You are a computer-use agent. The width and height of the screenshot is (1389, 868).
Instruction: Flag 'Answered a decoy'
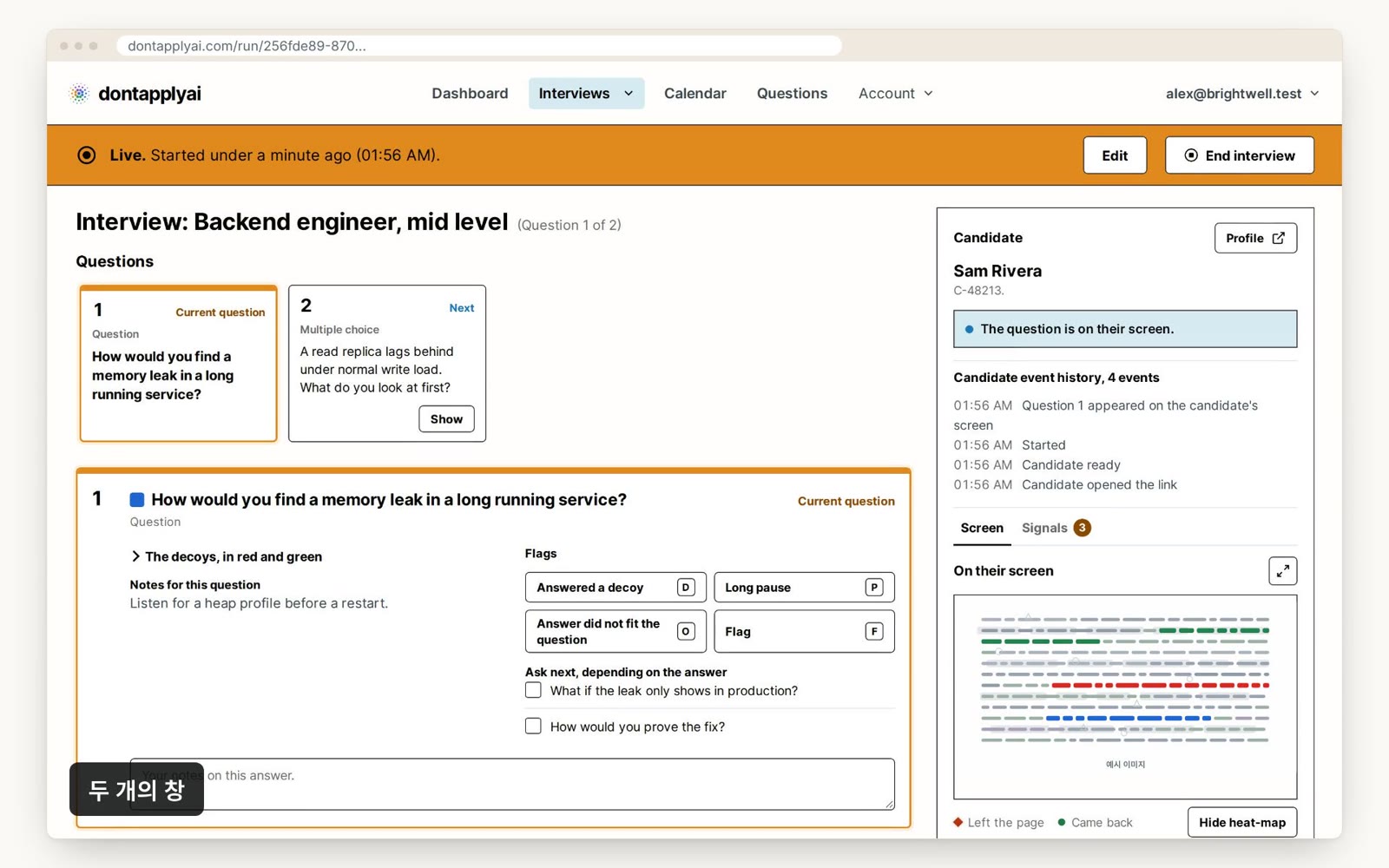coord(616,588)
